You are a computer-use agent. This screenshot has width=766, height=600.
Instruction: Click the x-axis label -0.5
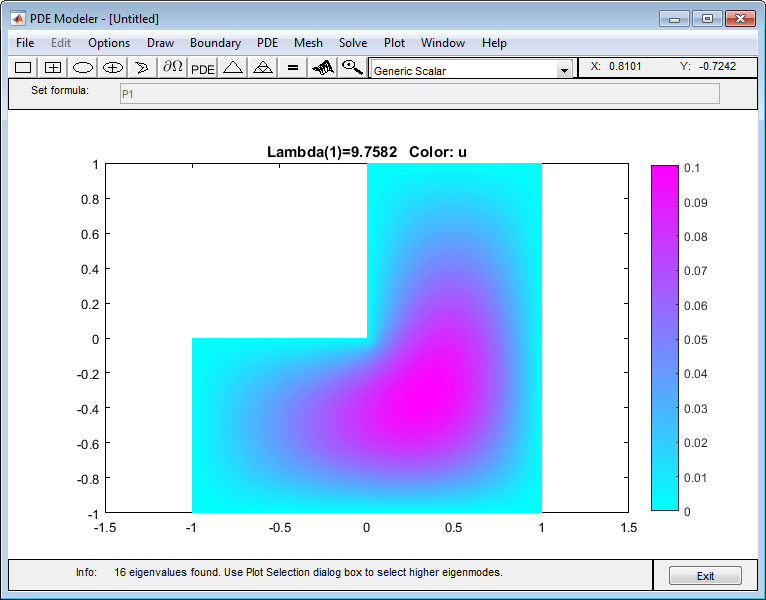coord(279,528)
